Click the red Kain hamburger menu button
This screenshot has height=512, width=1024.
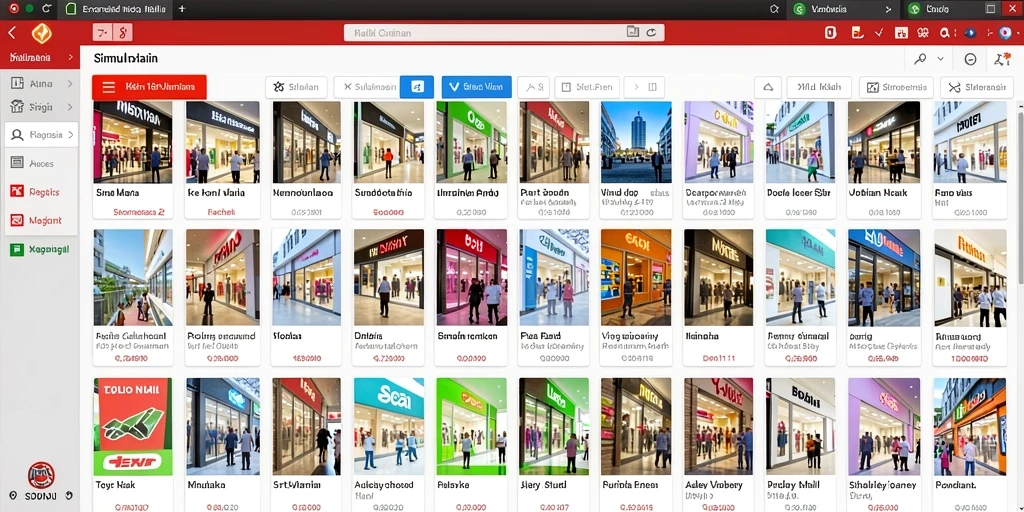[x=149, y=87]
